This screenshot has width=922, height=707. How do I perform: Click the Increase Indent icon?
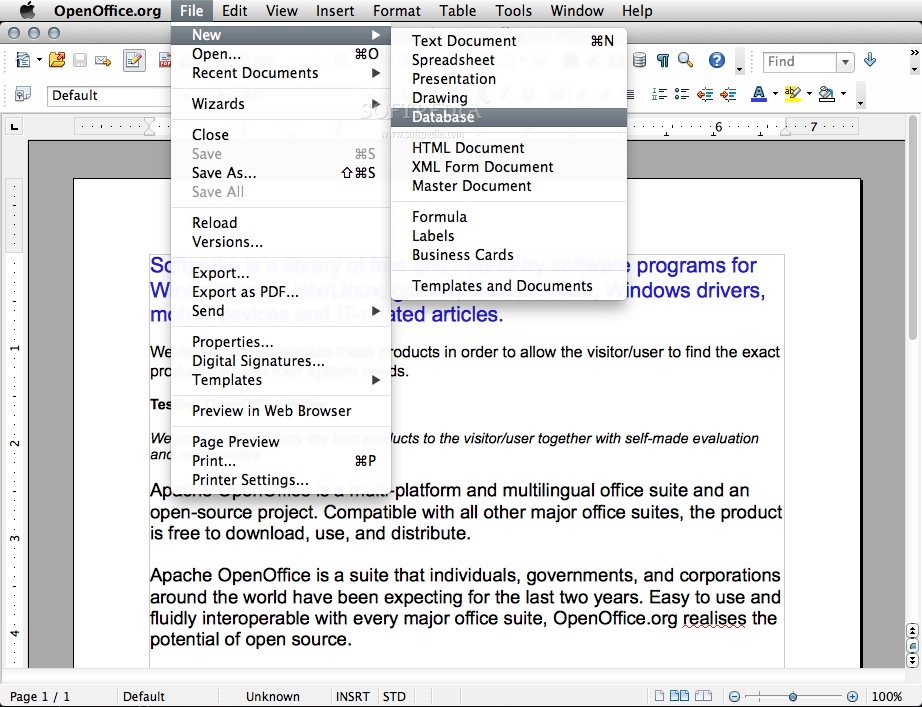tap(728, 94)
